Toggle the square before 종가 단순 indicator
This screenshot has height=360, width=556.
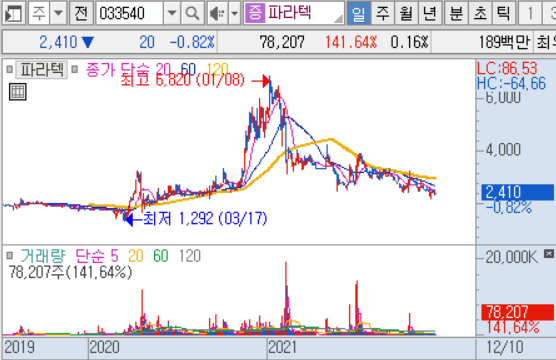point(74,69)
